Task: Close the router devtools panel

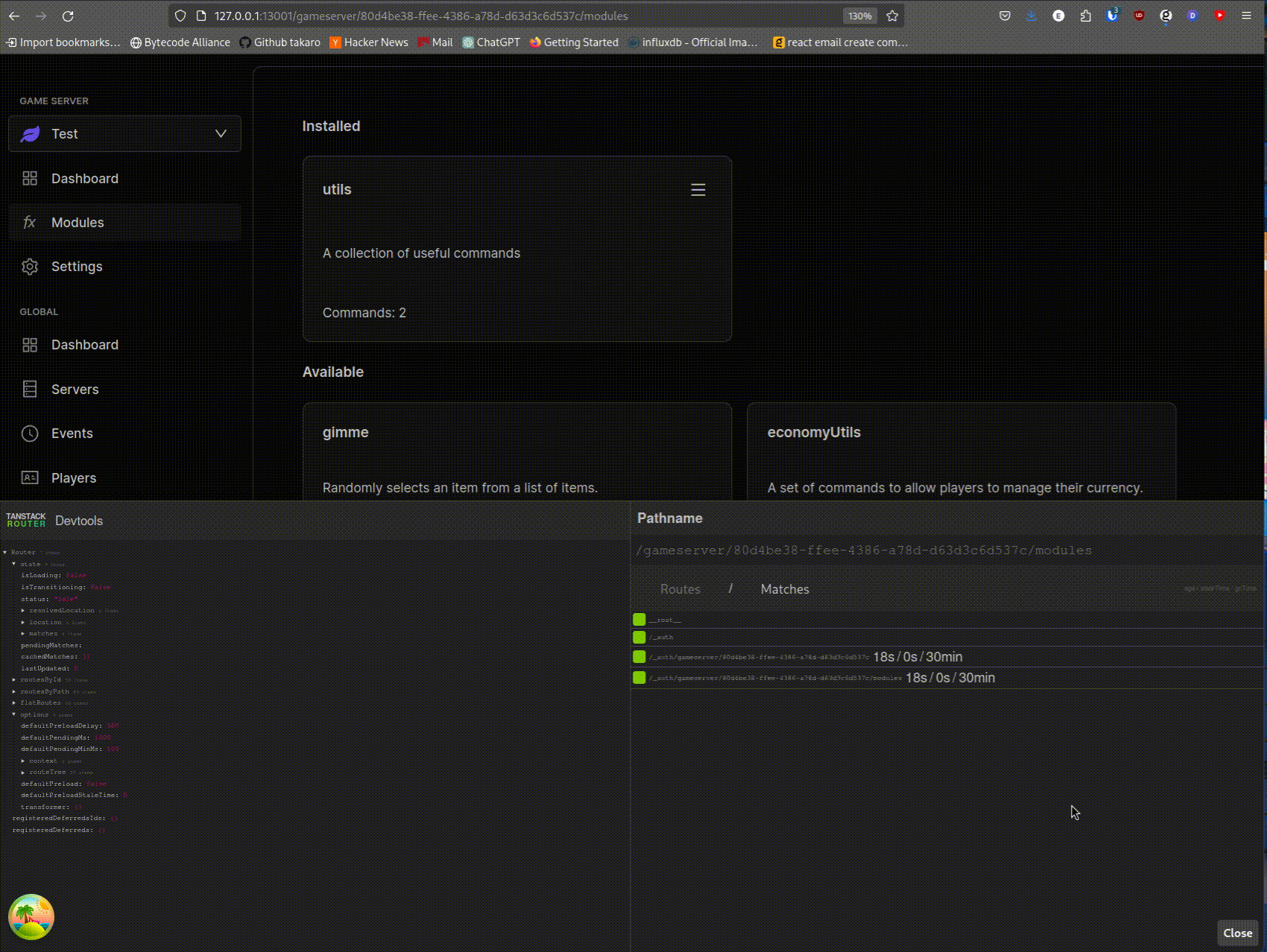Action: (1238, 933)
